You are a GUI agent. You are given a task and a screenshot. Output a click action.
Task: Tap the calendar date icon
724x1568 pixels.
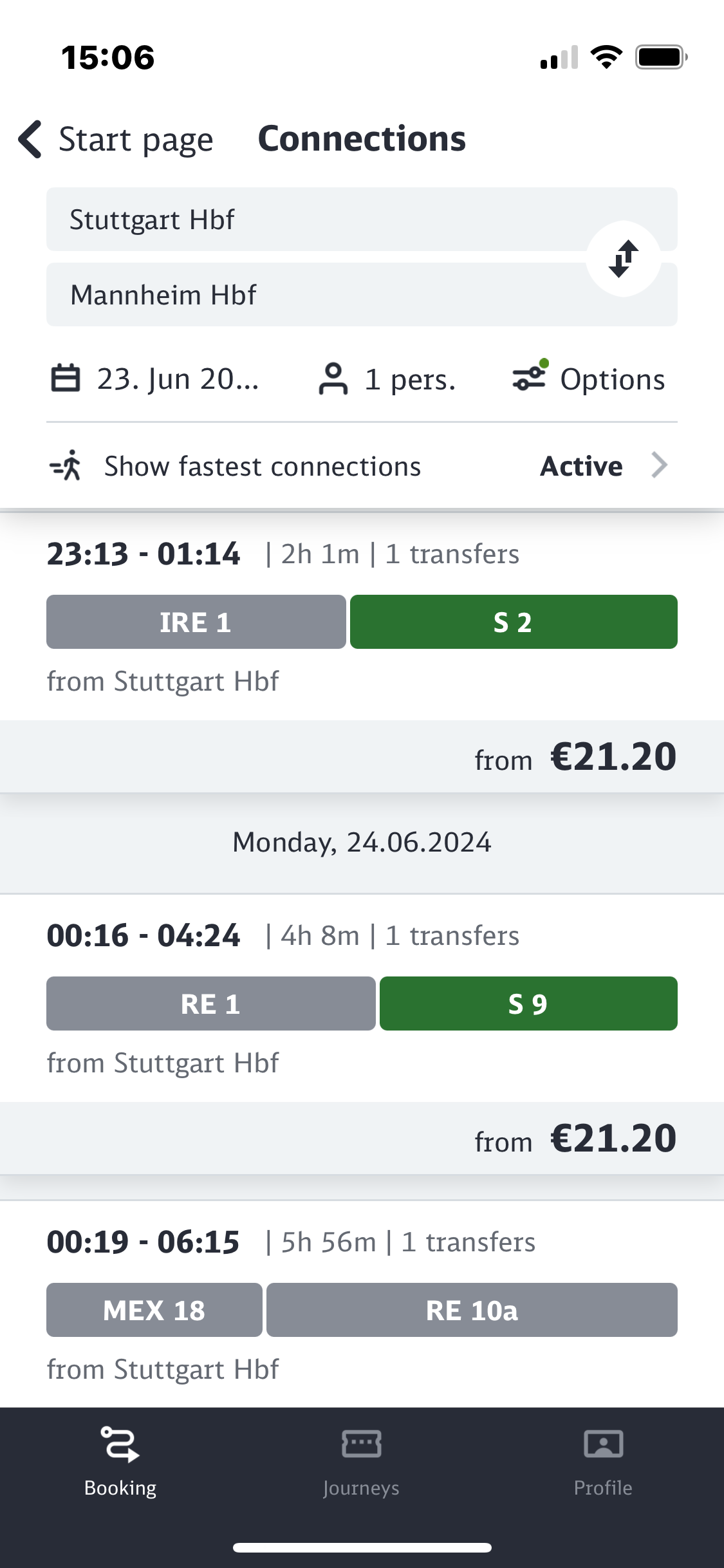66,378
